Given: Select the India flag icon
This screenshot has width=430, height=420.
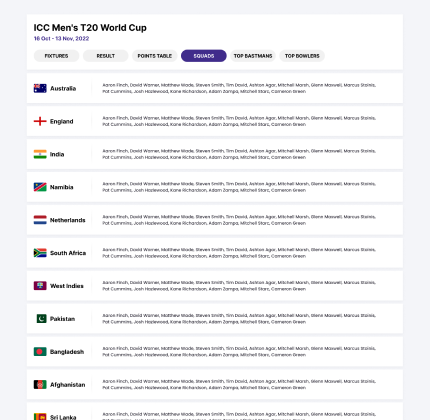Looking at the screenshot, I should [40, 154].
